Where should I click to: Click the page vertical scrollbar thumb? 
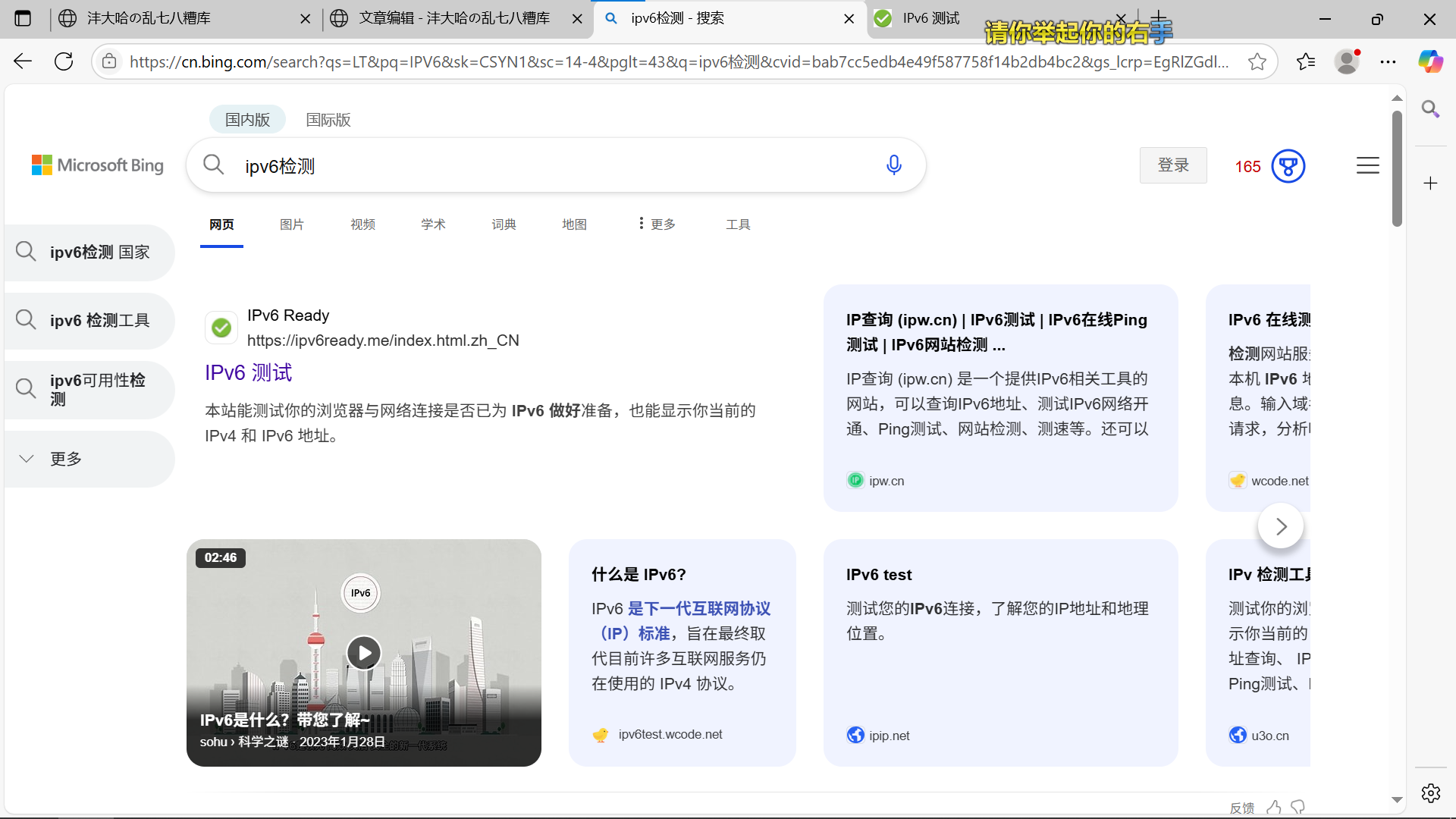1397,168
